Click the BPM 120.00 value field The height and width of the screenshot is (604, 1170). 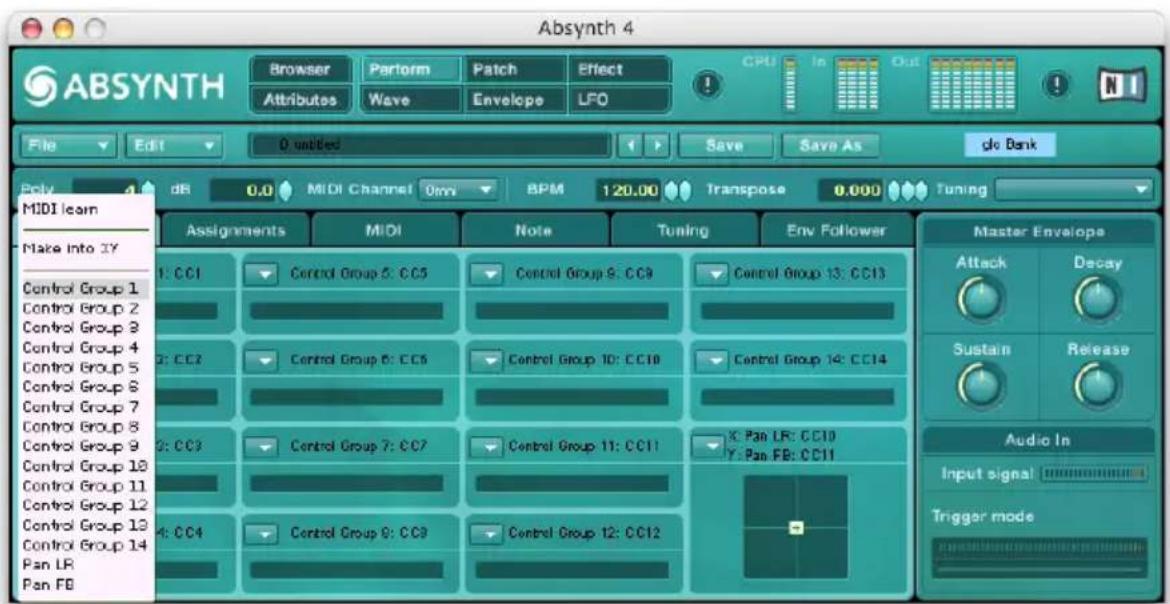click(628, 190)
